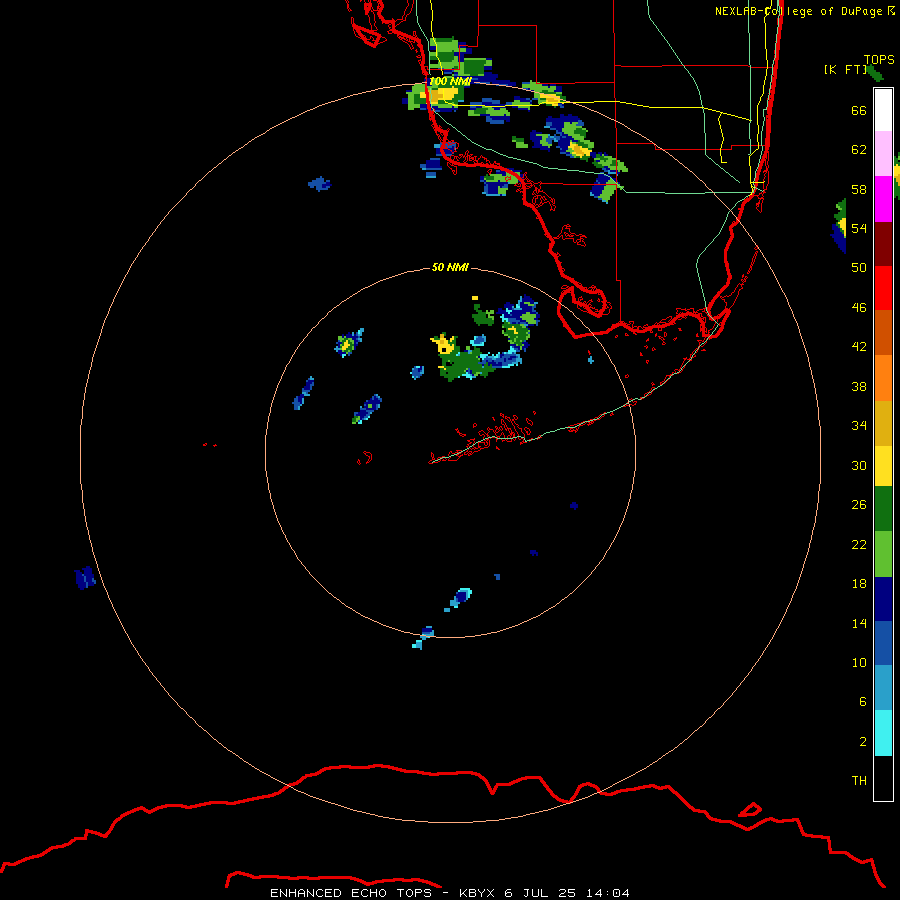Image resolution: width=900 pixels, height=900 pixels.
Task: Click the 38 scale label
Action: point(859,386)
